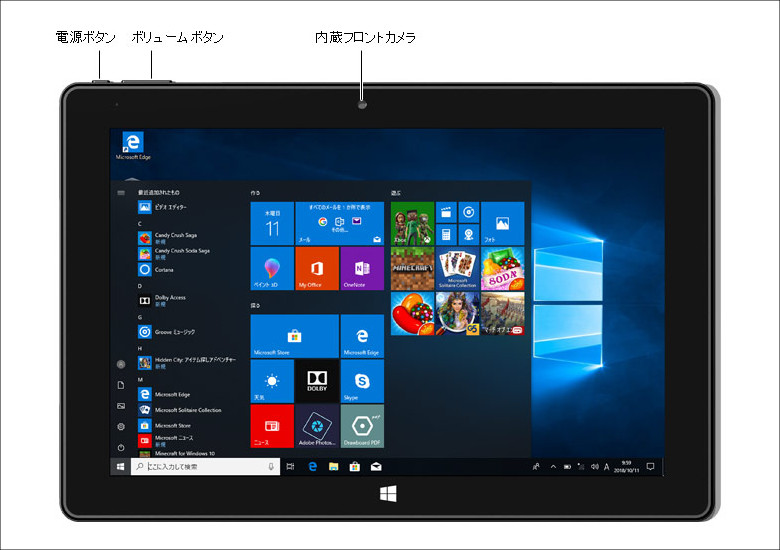The image size is (780, 550).
Task: Open Dolby Access in the app list
Action: point(162,300)
